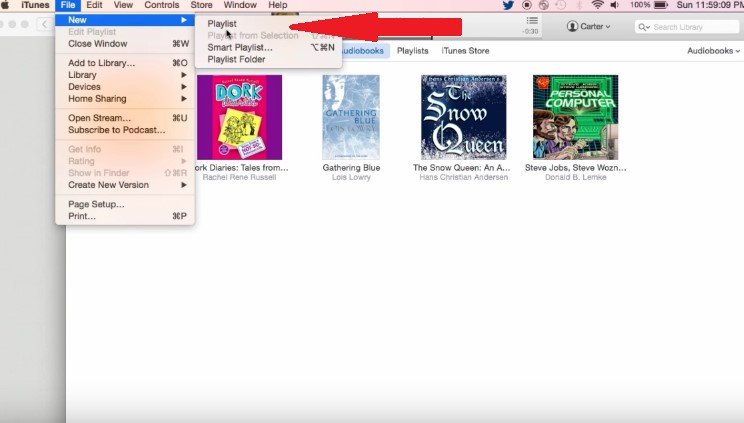Open the Window menu
744x423 pixels.
tap(240, 5)
